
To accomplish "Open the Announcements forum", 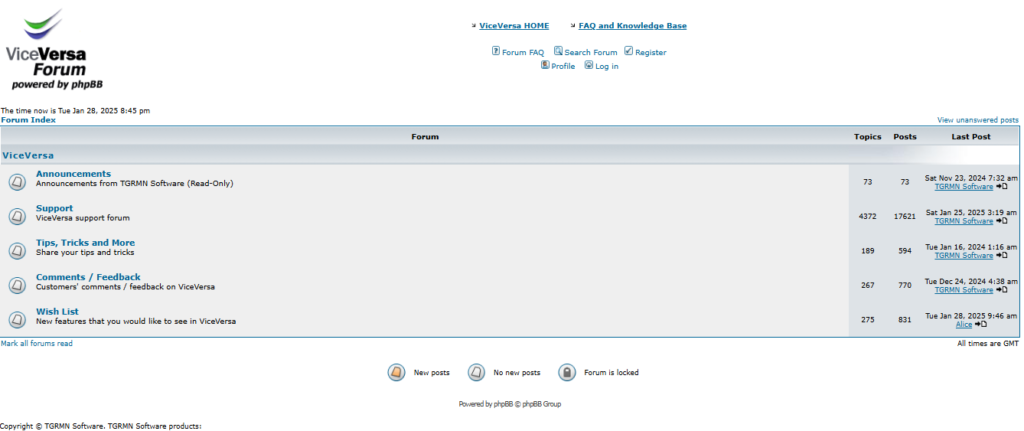I will click(x=73, y=174).
